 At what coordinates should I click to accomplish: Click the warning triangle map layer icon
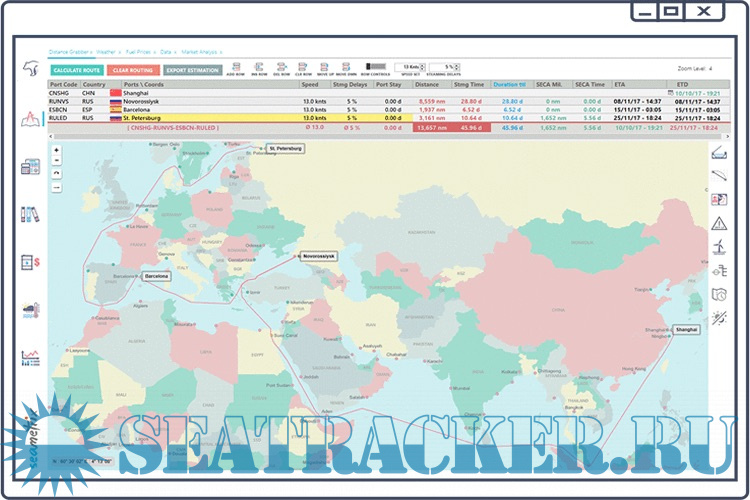[x=719, y=223]
